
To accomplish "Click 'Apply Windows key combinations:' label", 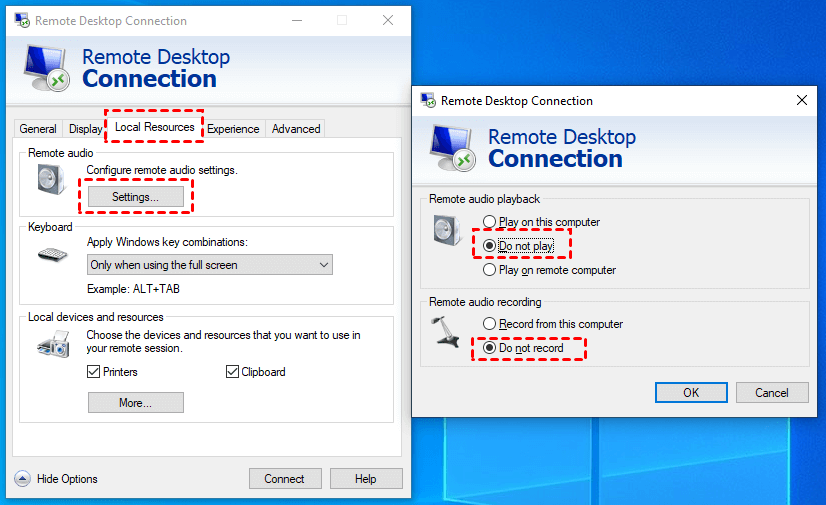I will point(167,242).
